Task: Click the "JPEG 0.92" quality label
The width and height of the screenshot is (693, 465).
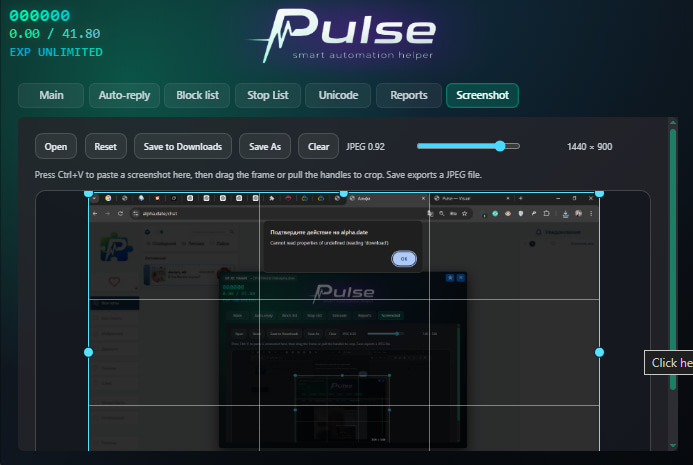Action: pos(366,147)
